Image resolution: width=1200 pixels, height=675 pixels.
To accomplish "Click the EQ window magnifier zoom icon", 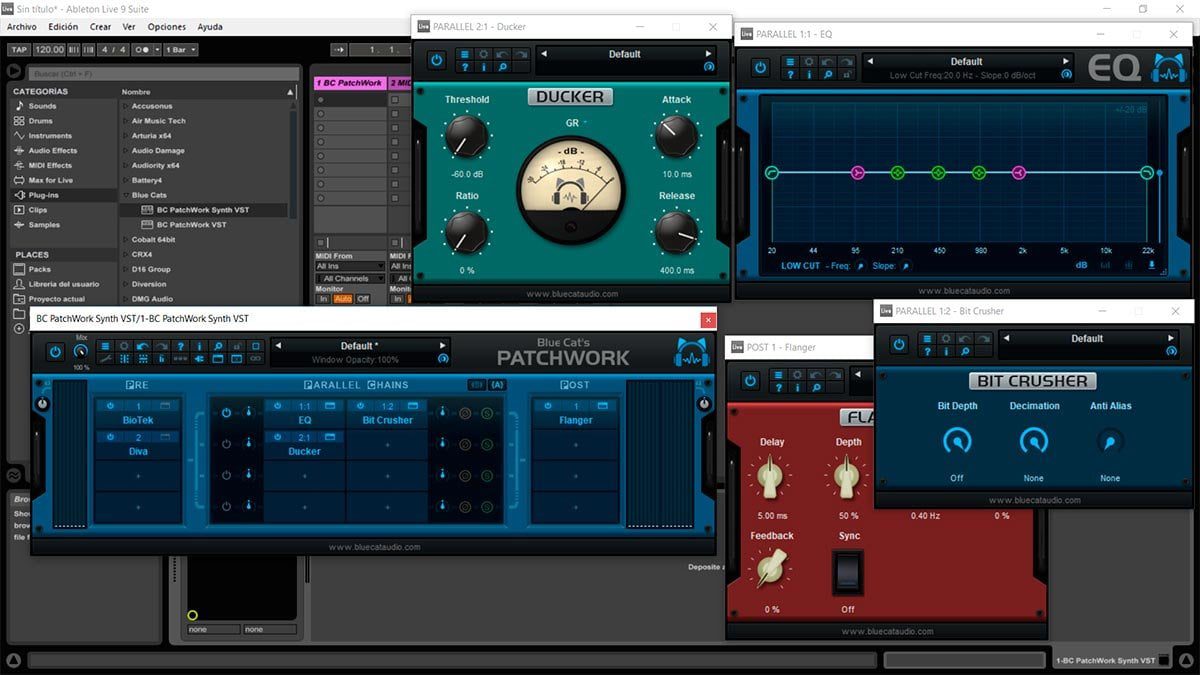I will [828, 75].
